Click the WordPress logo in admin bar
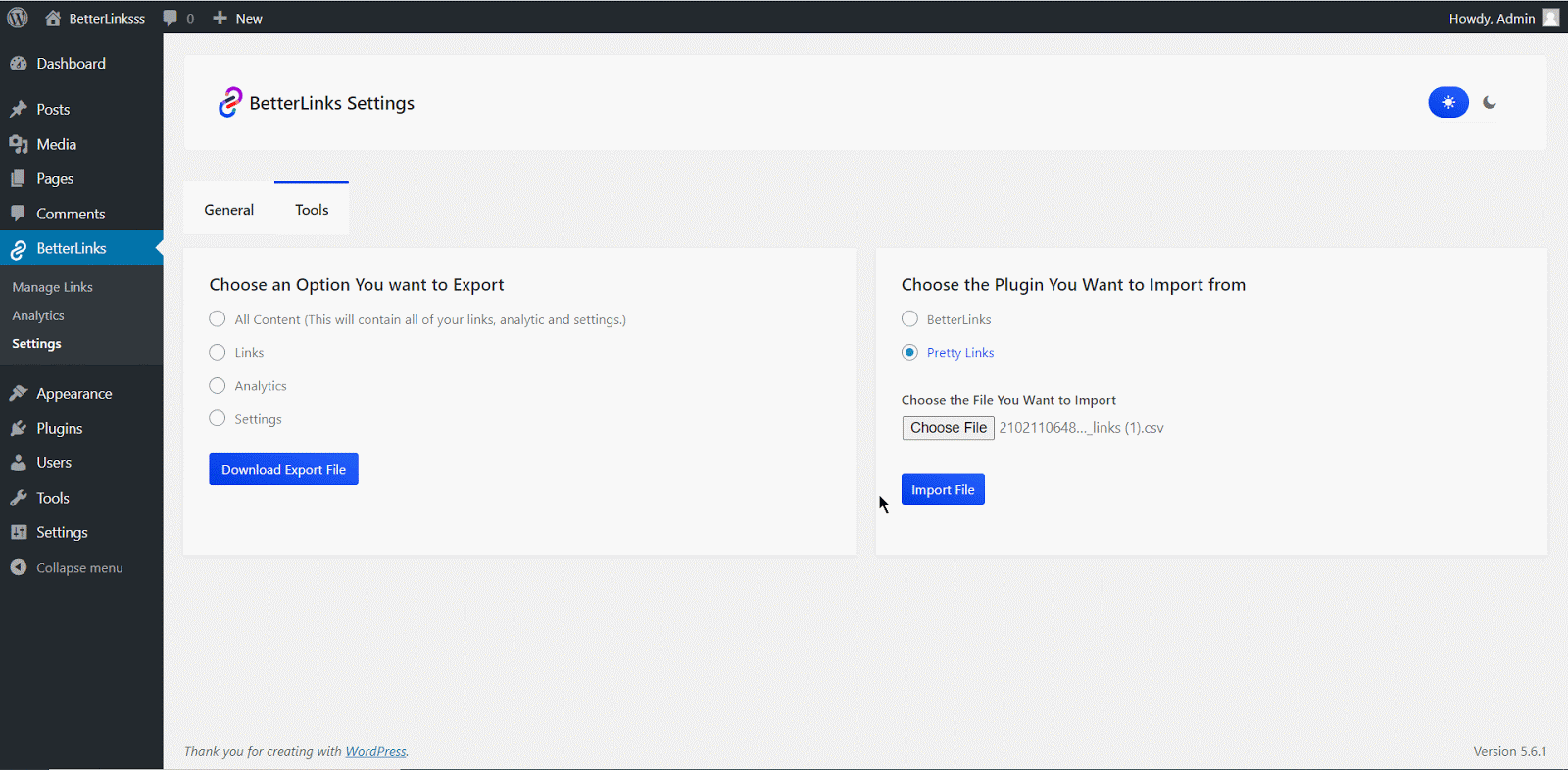This screenshot has height=770, width=1568. pos(18,18)
